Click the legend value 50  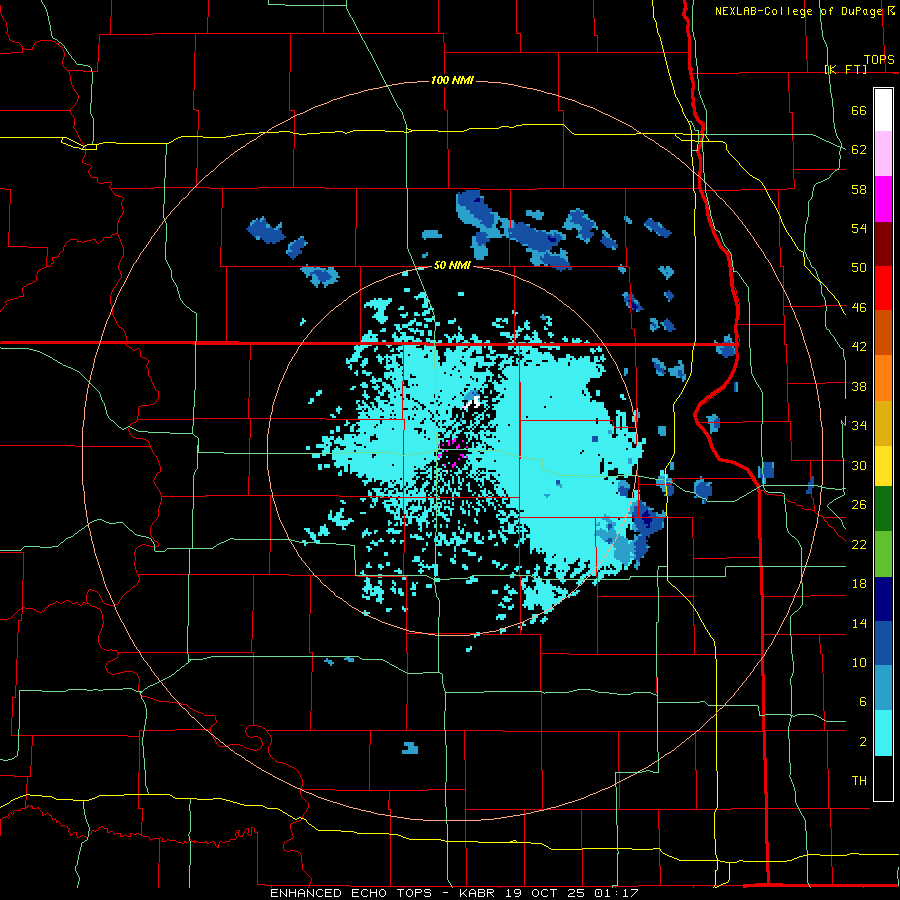coord(859,268)
